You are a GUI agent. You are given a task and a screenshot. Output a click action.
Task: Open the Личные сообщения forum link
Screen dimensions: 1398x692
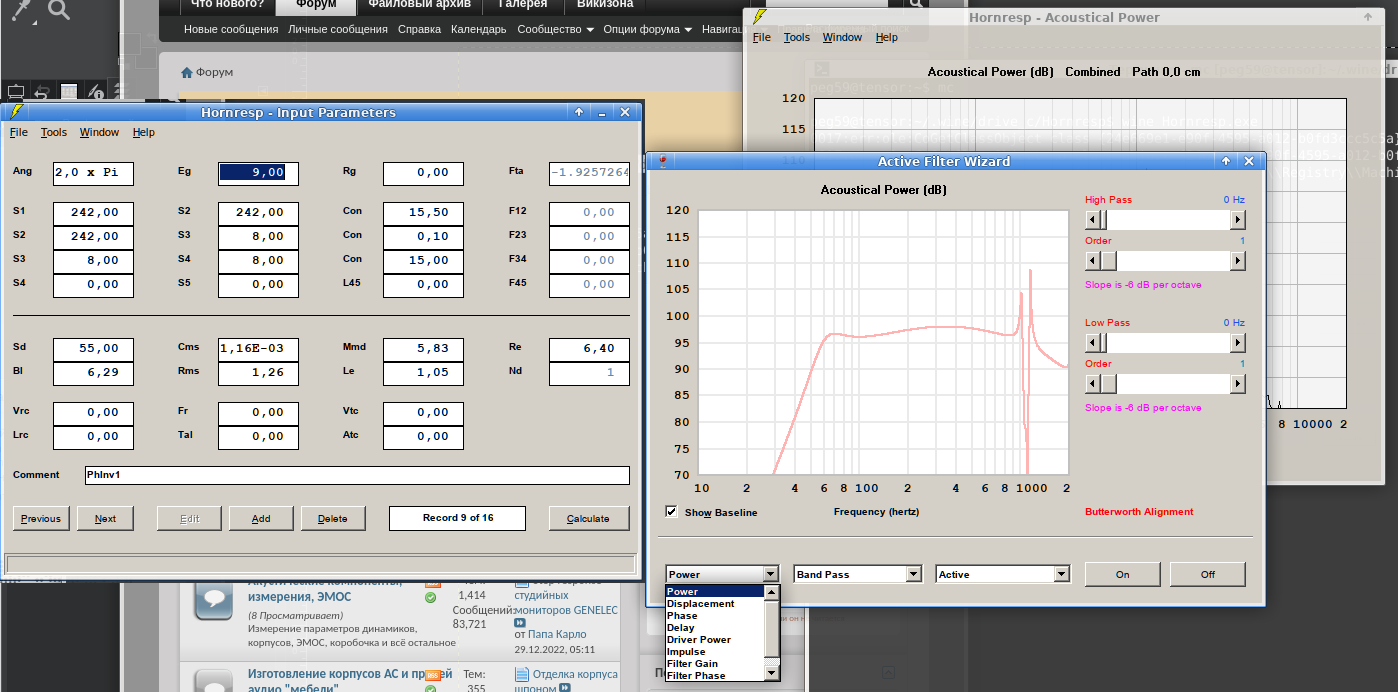tap(338, 30)
